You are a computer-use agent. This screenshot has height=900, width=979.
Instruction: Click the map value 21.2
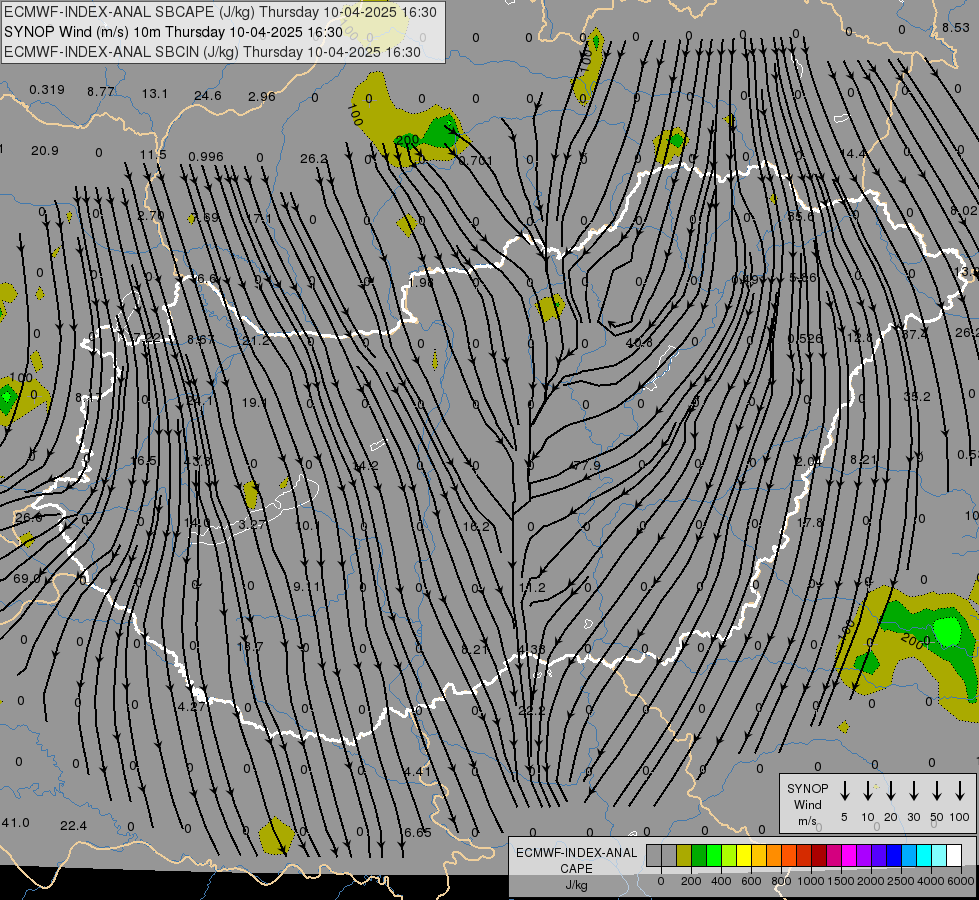[x=256, y=340]
